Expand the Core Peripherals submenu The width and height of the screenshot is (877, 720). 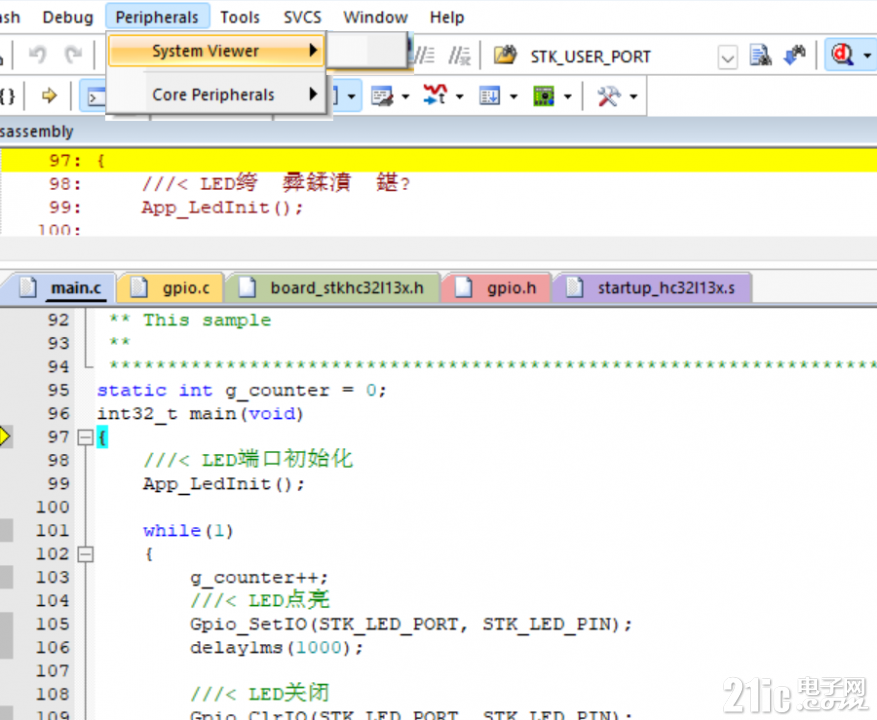pos(216,95)
